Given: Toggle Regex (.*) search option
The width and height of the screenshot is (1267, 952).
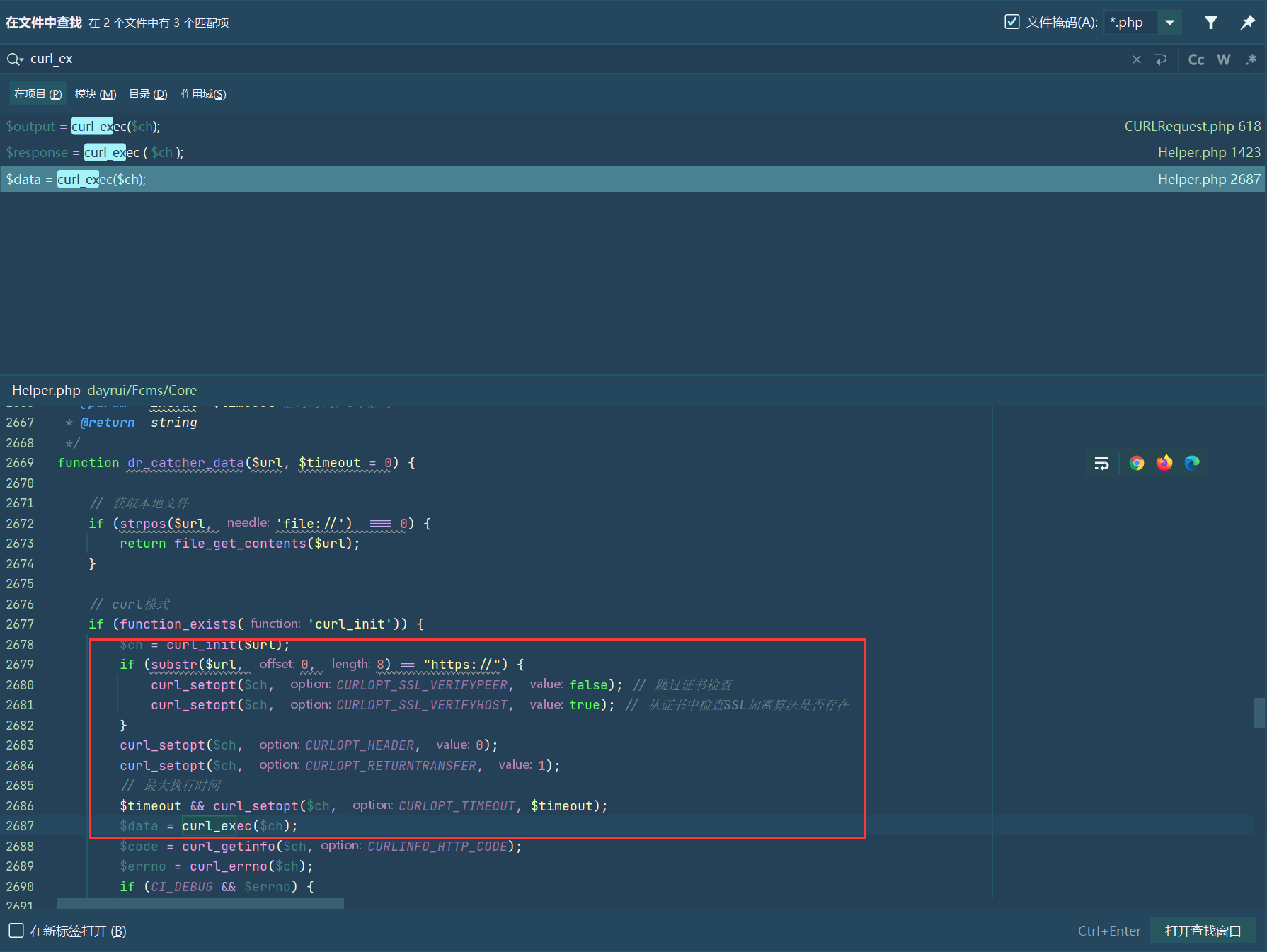Looking at the screenshot, I should 1251,59.
